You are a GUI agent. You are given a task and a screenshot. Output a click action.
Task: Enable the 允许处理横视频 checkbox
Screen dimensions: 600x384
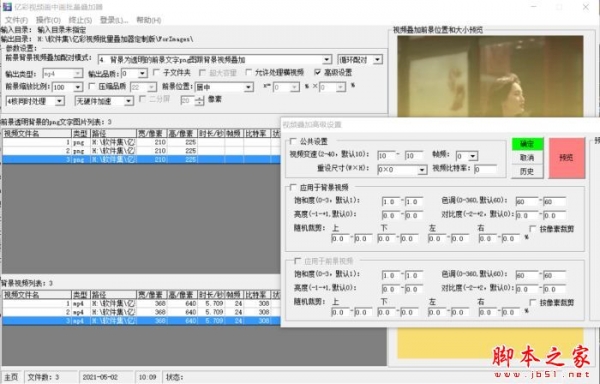tap(249, 72)
